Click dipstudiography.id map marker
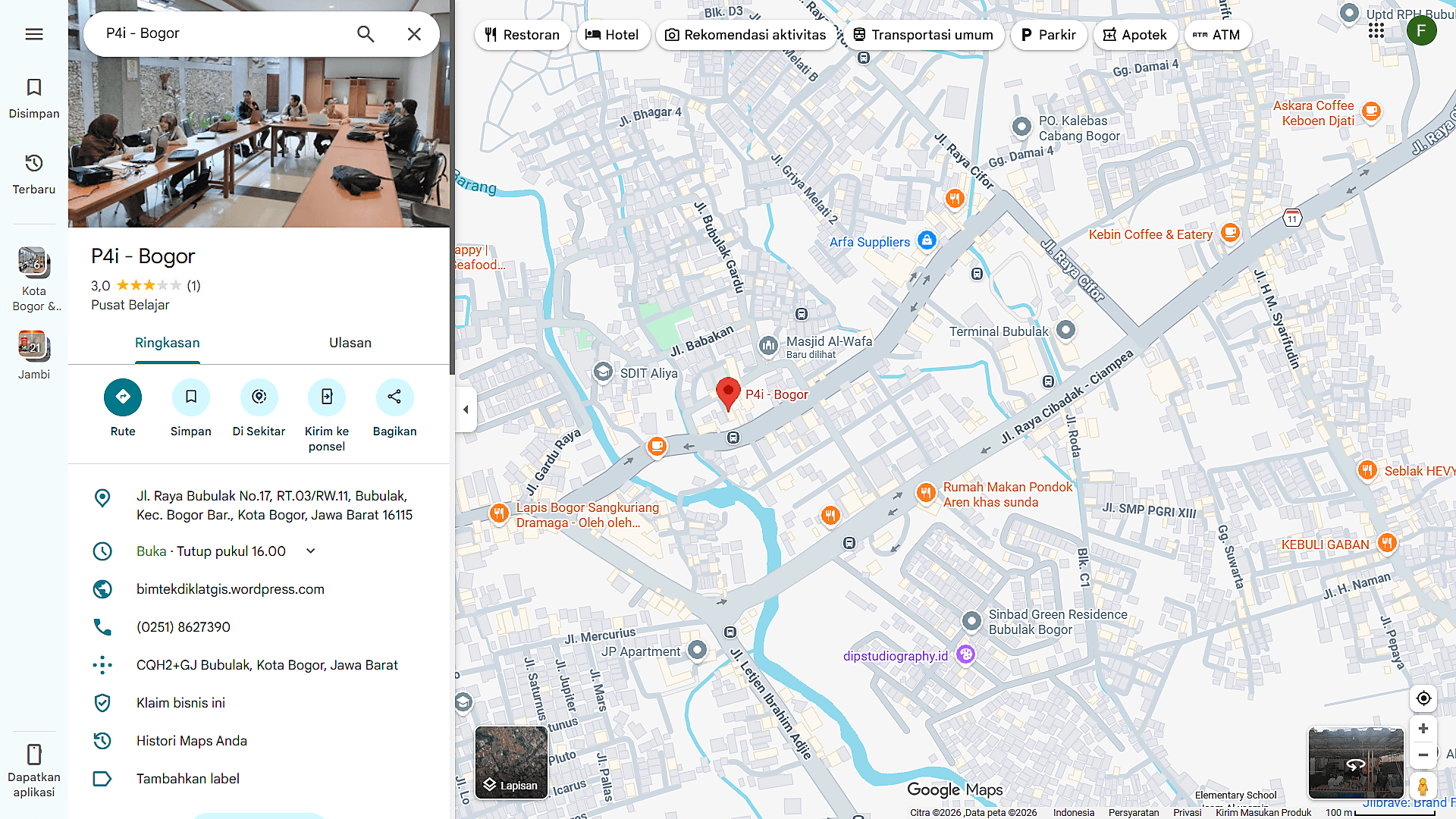Viewport: 1456px width, 819px height. [965, 654]
